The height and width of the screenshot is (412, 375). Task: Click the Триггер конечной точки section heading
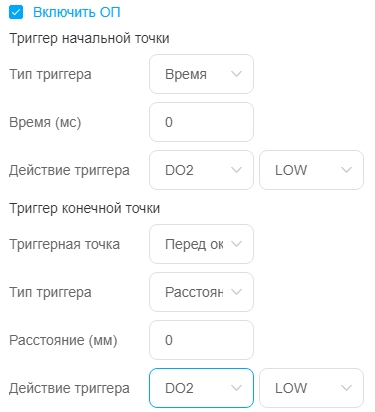coord(85,208)
